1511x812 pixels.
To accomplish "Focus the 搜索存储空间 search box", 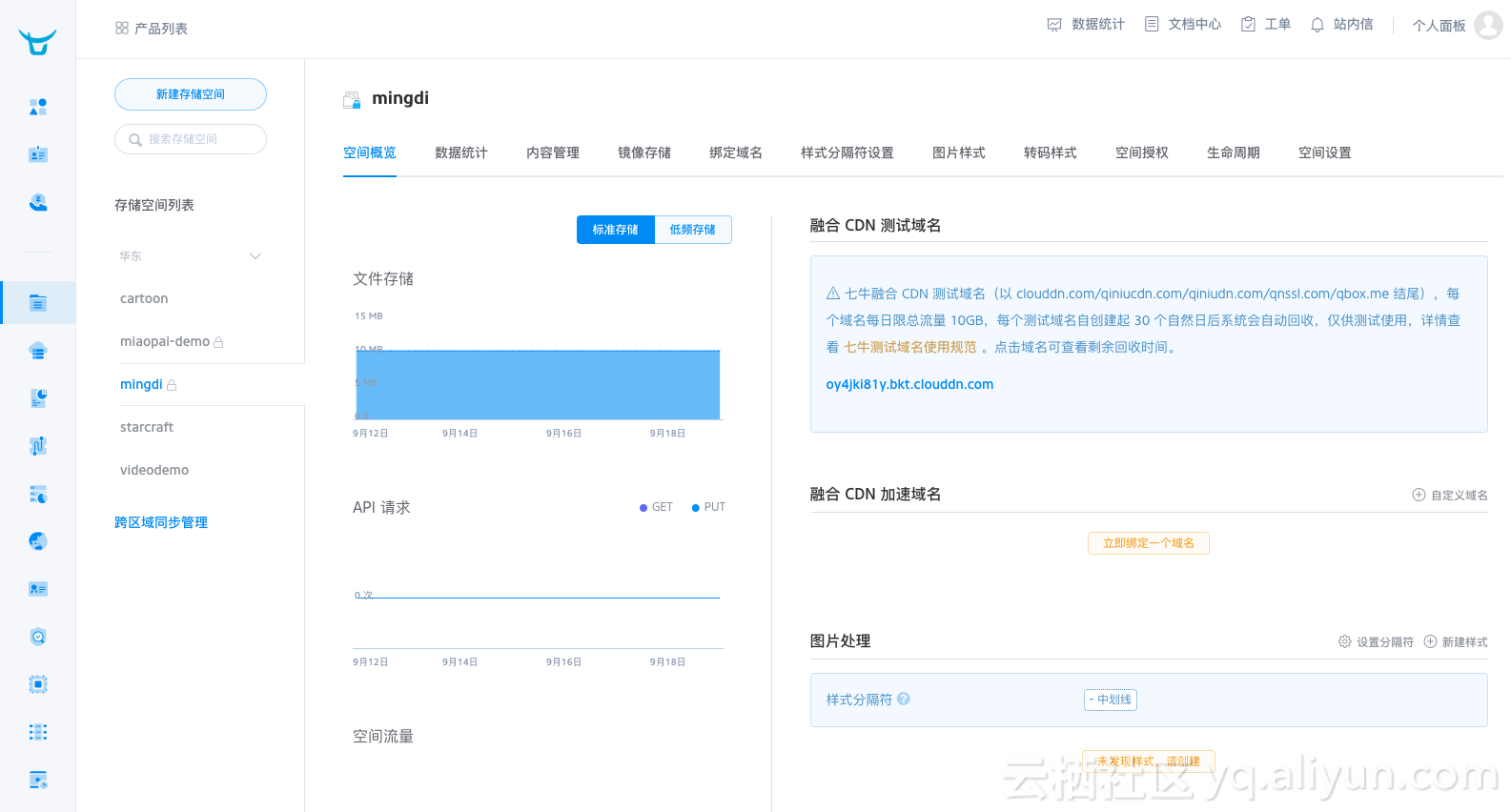I will 191,139.
